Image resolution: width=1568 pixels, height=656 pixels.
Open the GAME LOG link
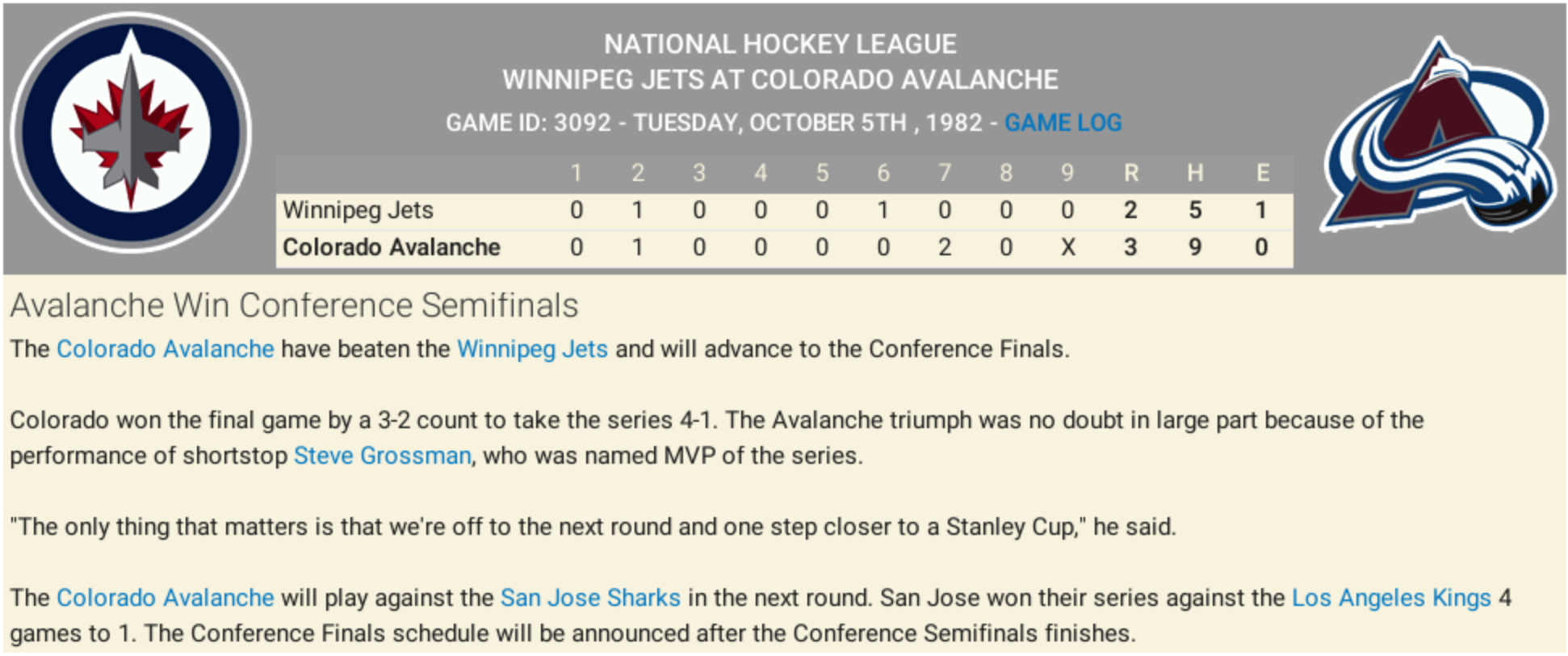coord(1063,123)
